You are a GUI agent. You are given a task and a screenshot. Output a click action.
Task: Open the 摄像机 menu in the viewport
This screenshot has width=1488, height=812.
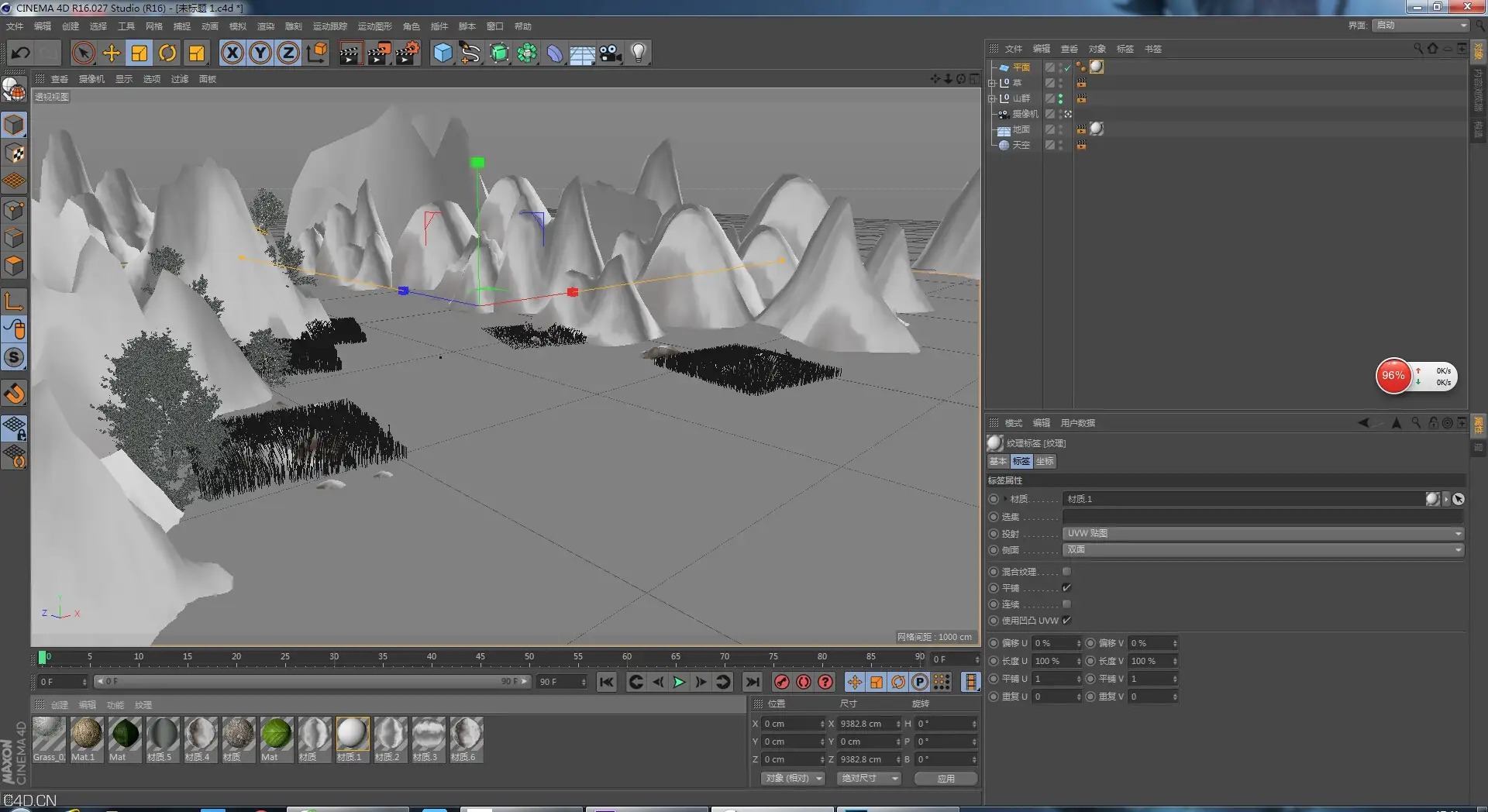pos(91,79)
